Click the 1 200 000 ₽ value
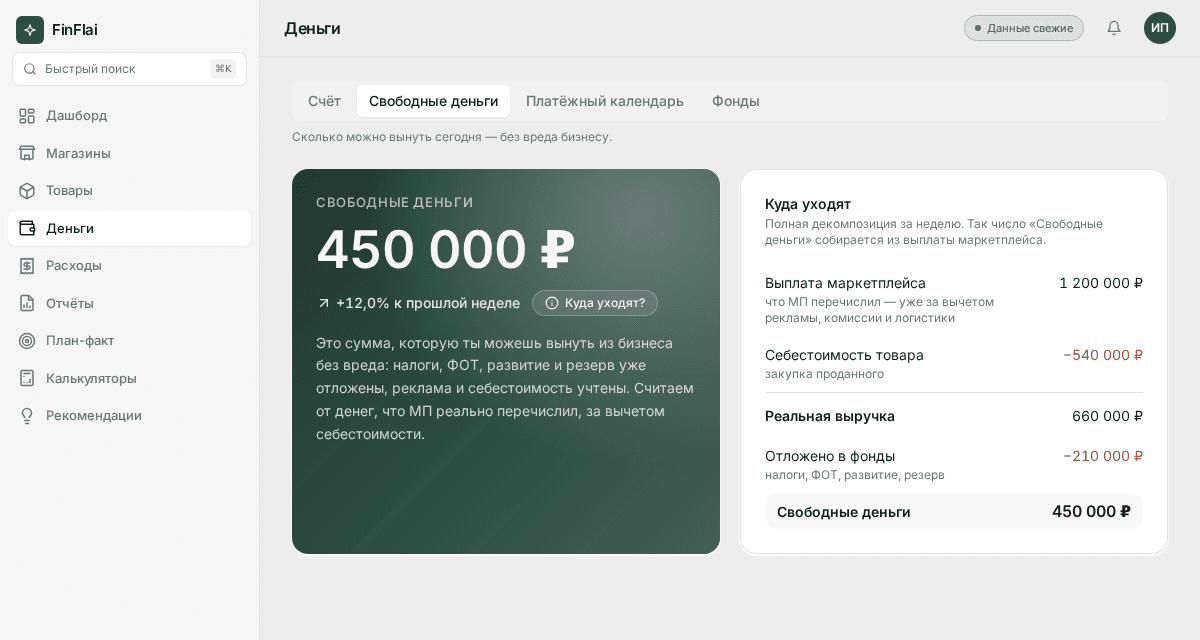This screenshot has width=1200, height=640. point(1101,283)
